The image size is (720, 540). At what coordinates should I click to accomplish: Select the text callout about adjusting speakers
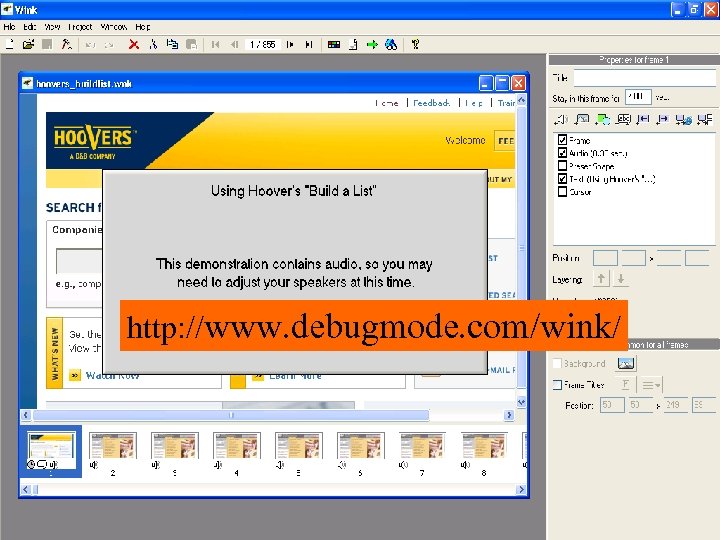pos(294,273)
